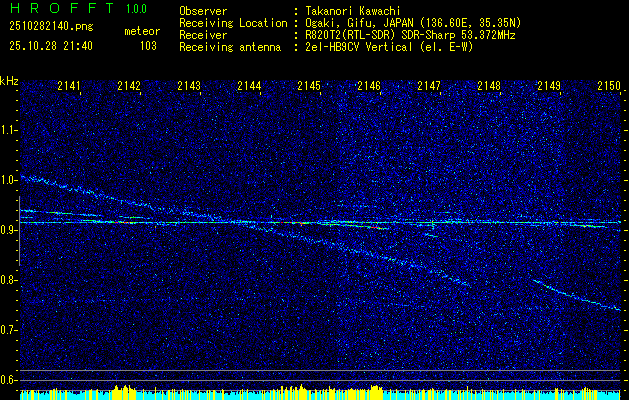Click the date stamp 25.10.28 21:40
Viewport: 629px width, 400px height.
coord(51,46)
